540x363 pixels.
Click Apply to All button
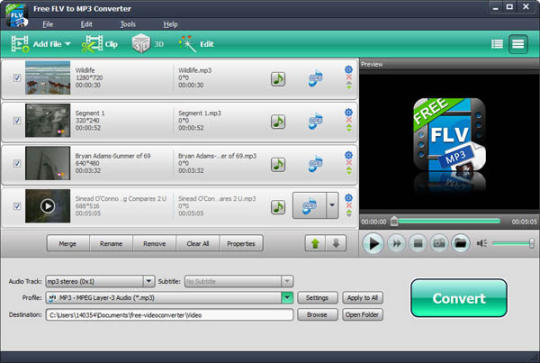(362, 298)
